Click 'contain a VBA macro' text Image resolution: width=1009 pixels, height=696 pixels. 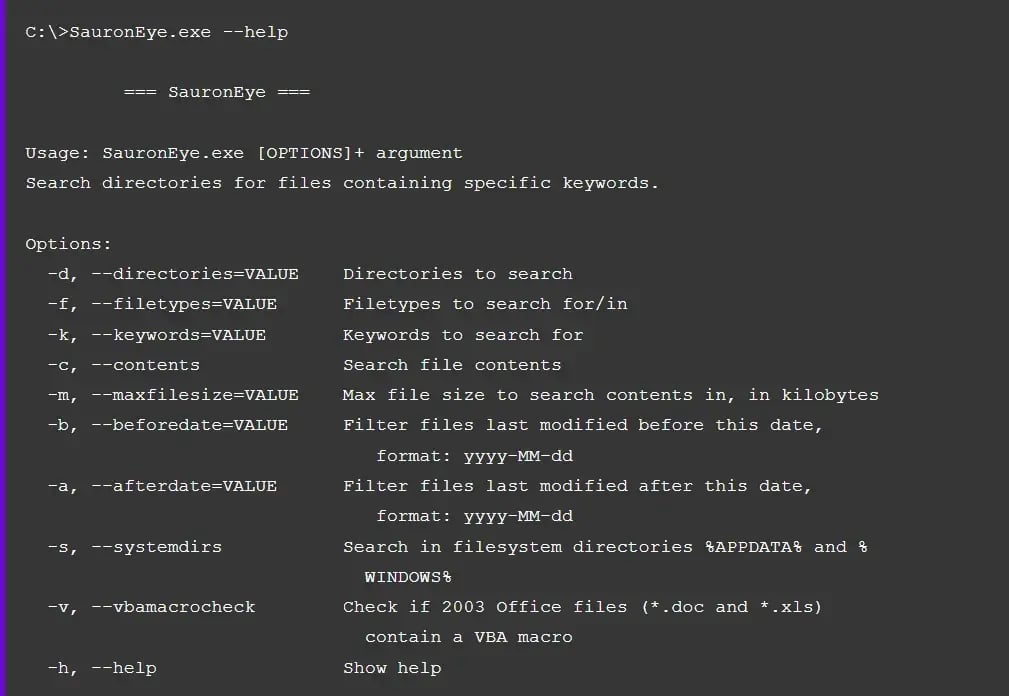pos(468,637)
